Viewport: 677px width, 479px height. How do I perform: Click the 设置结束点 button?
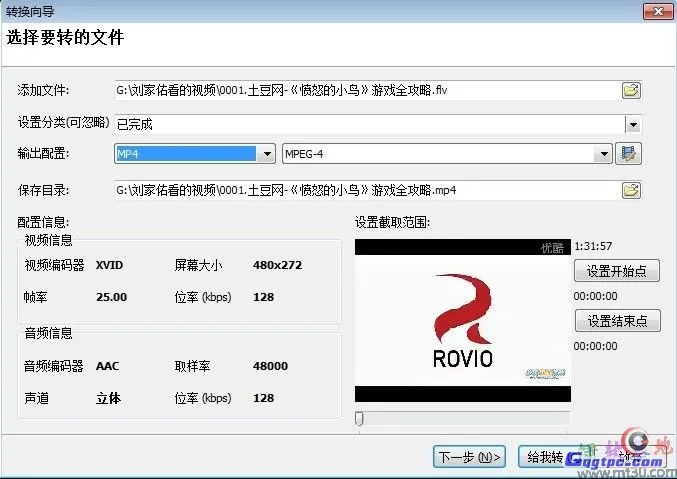click(617, 320)
